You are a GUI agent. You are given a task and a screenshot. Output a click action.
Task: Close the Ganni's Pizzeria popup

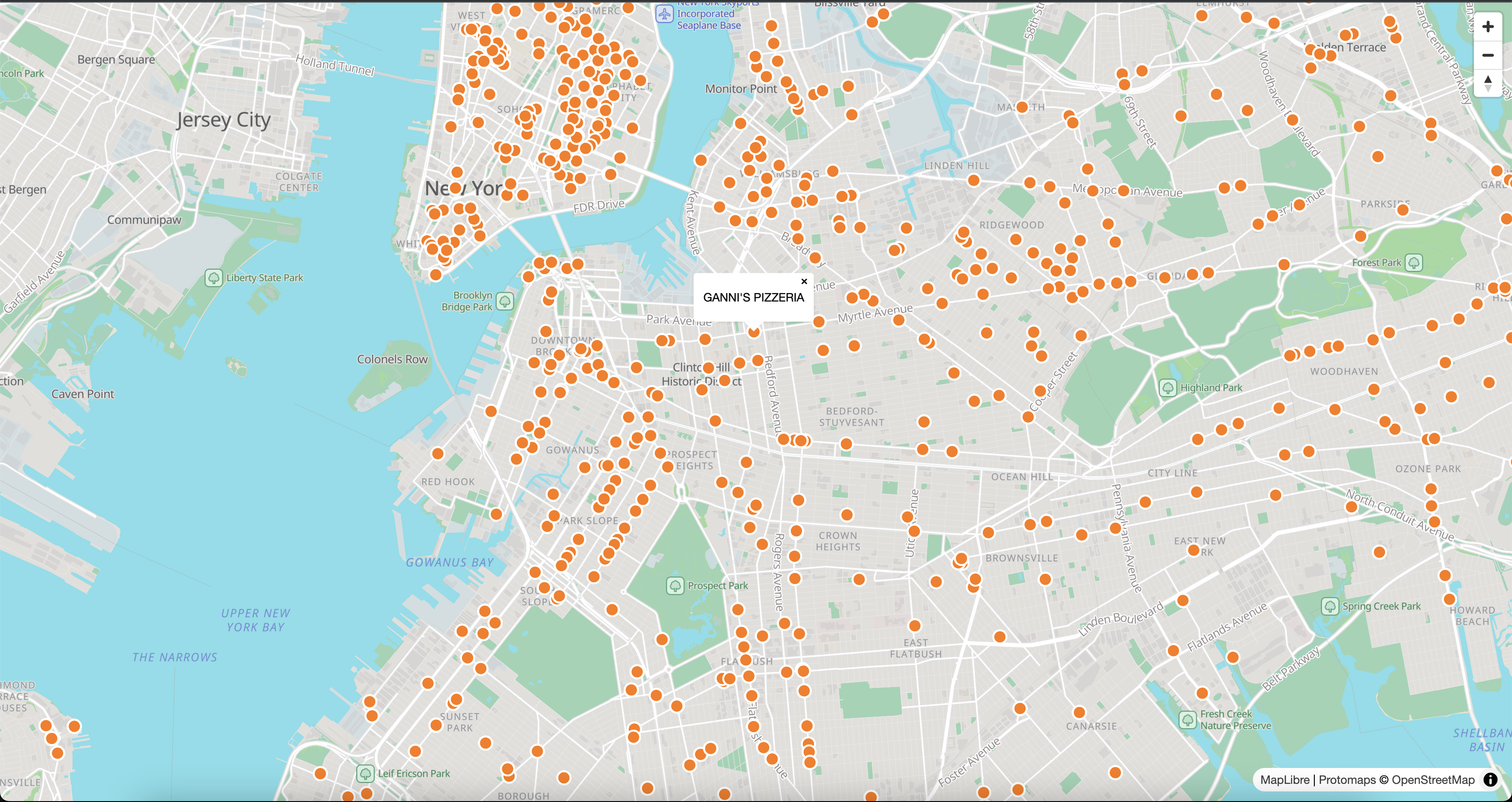[804, 281]
